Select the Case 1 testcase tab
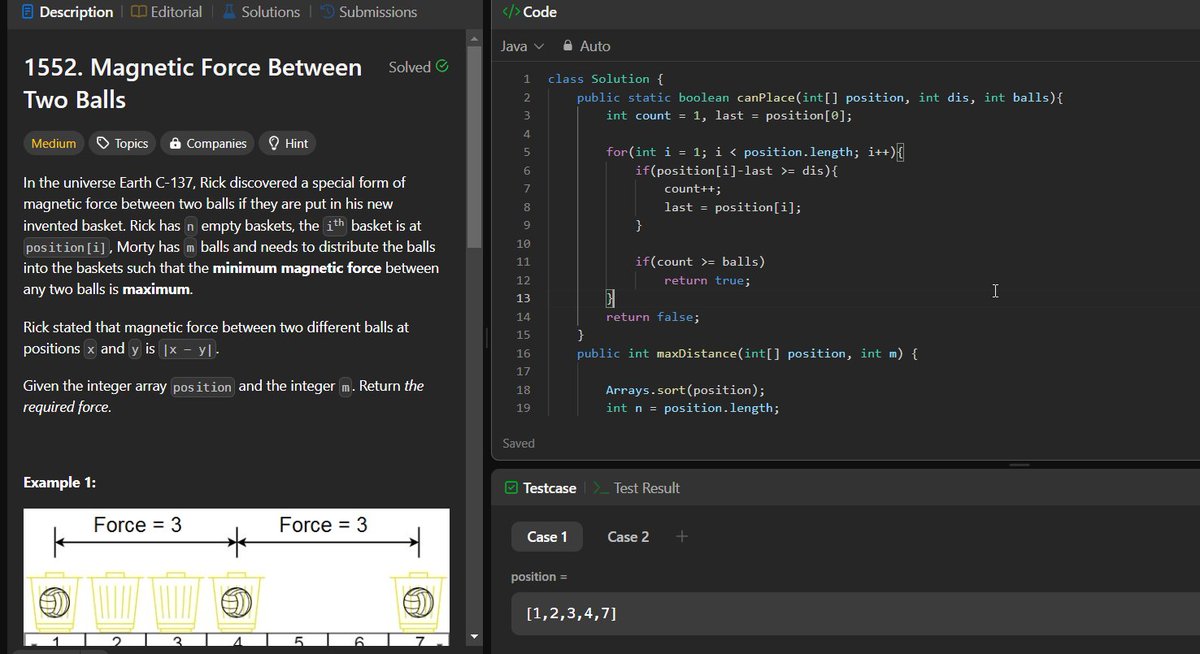 [546, 537]
